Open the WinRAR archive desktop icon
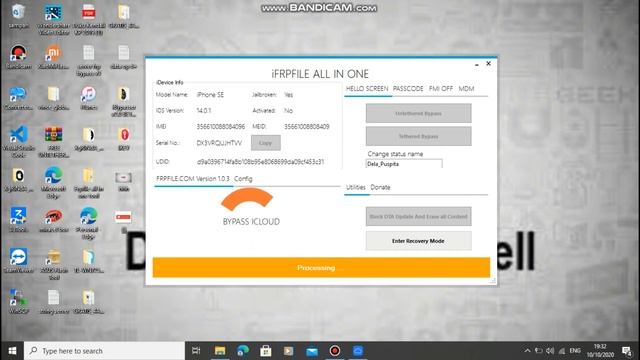Screen dimensions: 640x360 click(53, 142)
